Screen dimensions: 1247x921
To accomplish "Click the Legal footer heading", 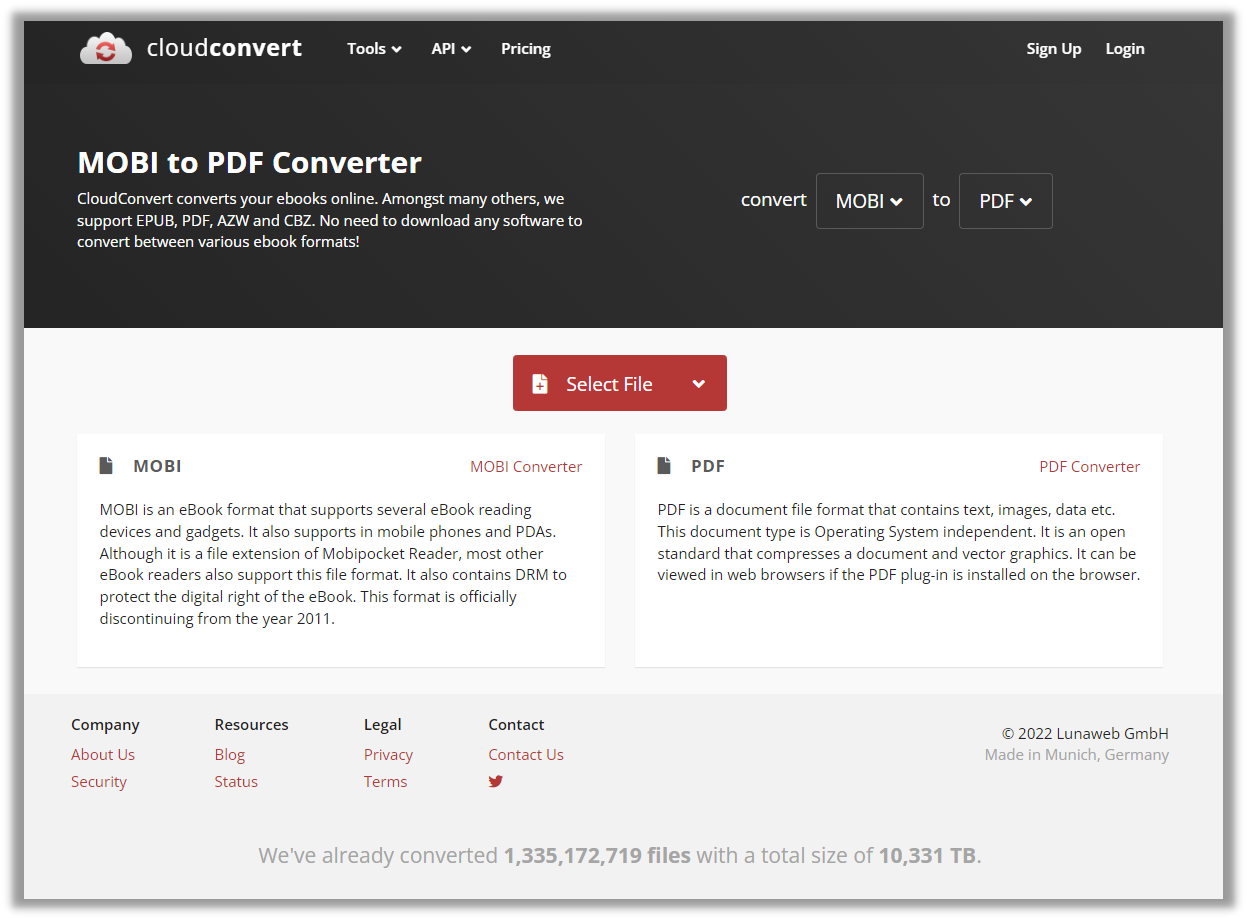I will point(383,725).
